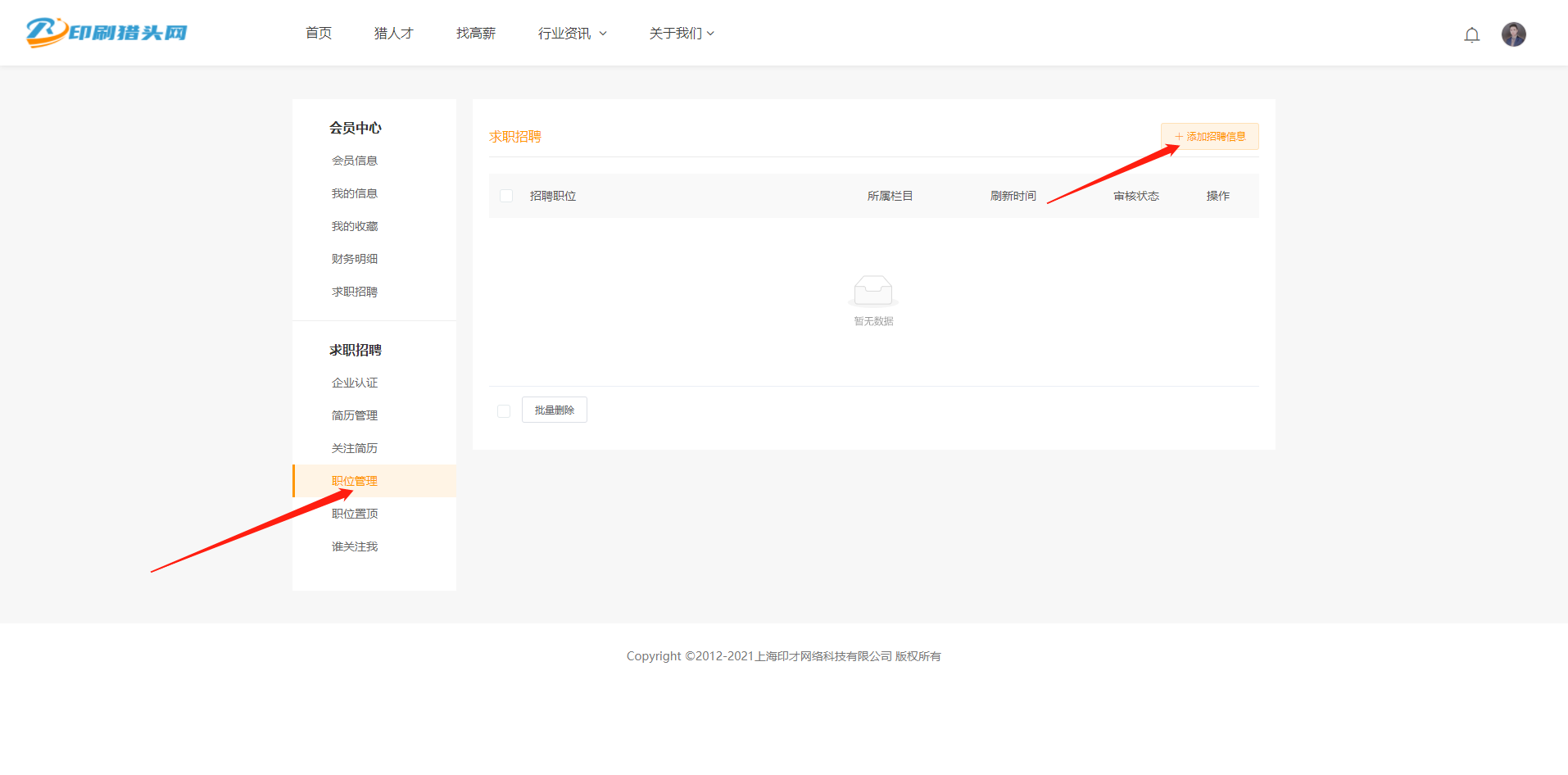Click the plus icon inside 添加招聘信息 button

point(1179,136)
